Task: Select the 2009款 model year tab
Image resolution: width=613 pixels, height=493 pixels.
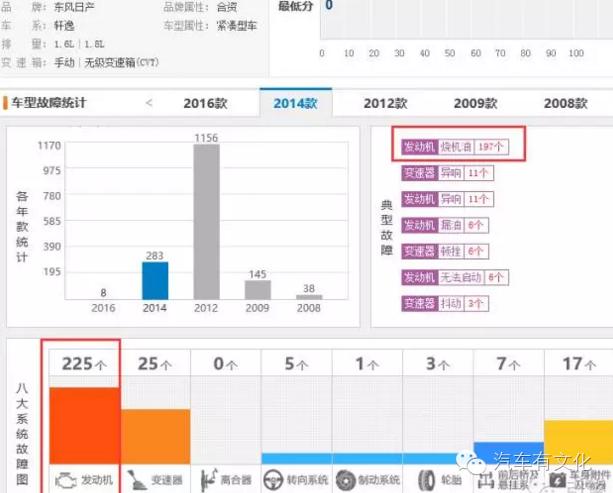Action: (x=474, y=102)
